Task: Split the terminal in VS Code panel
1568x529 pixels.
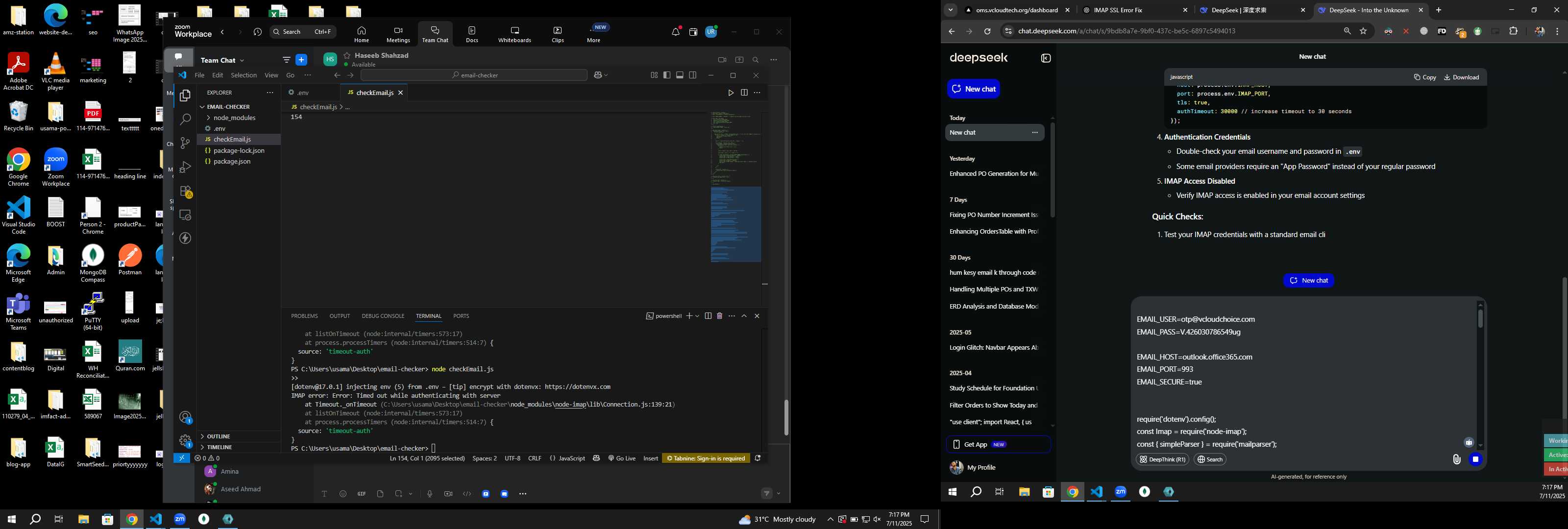Action: (708, 316)
